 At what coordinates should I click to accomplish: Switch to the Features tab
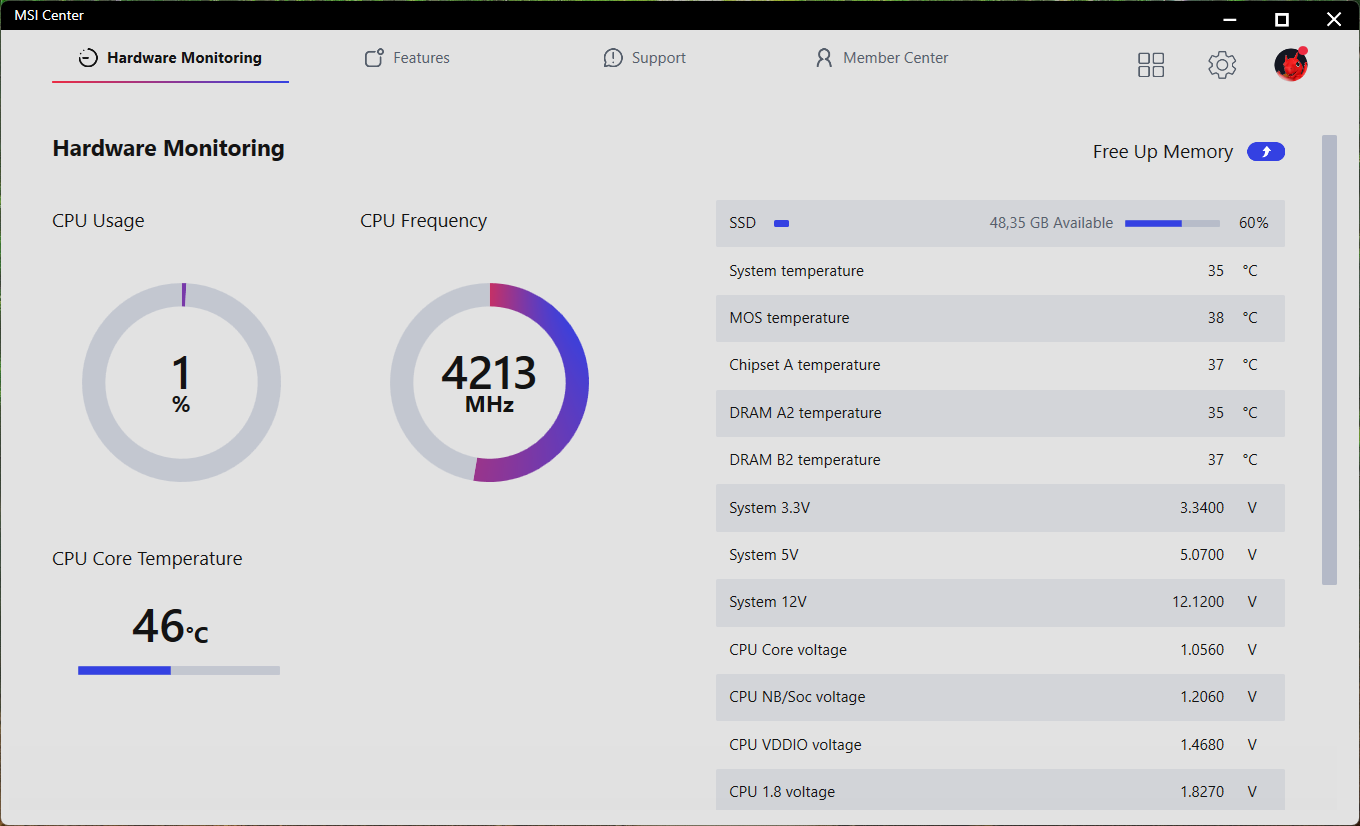421,58
